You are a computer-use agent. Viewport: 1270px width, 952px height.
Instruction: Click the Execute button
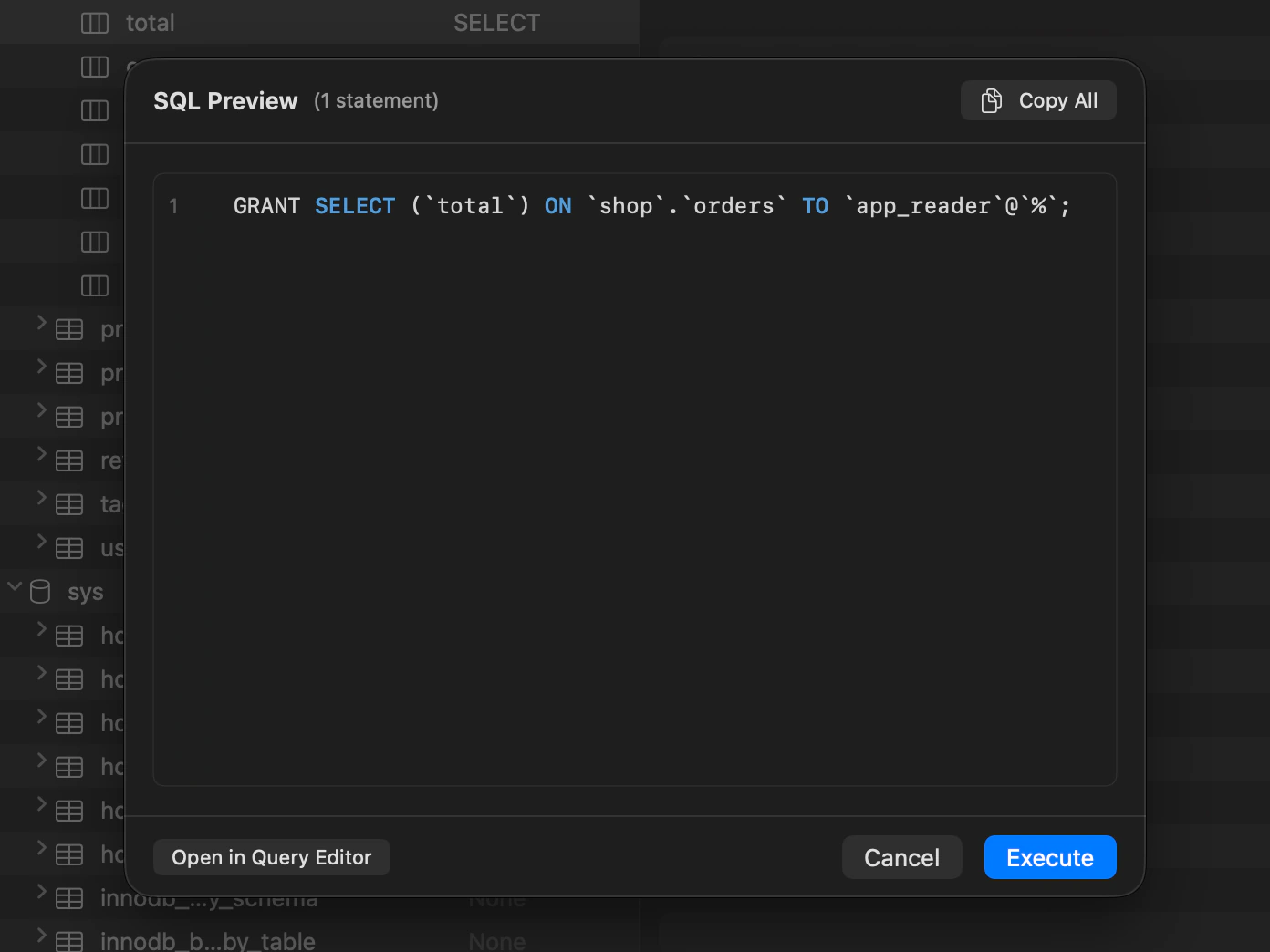[1050, 857]
